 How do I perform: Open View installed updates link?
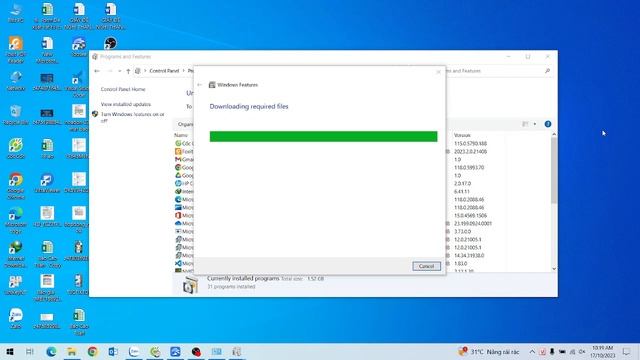pos(126,104)
